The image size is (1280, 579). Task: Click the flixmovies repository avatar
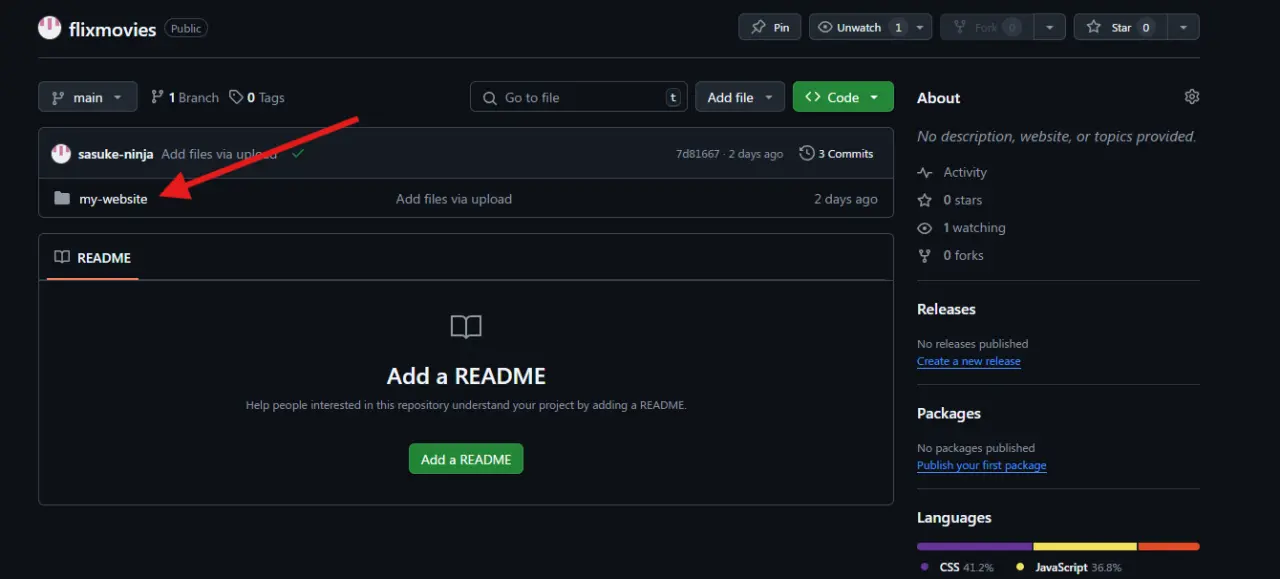click(49, 28)
